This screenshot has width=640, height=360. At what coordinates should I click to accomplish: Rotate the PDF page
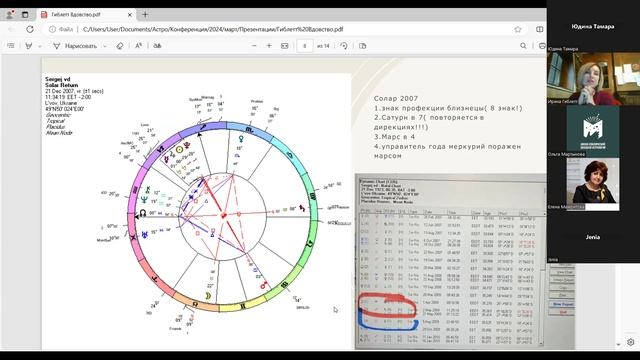pyautogui.click(x=344, y=46)
